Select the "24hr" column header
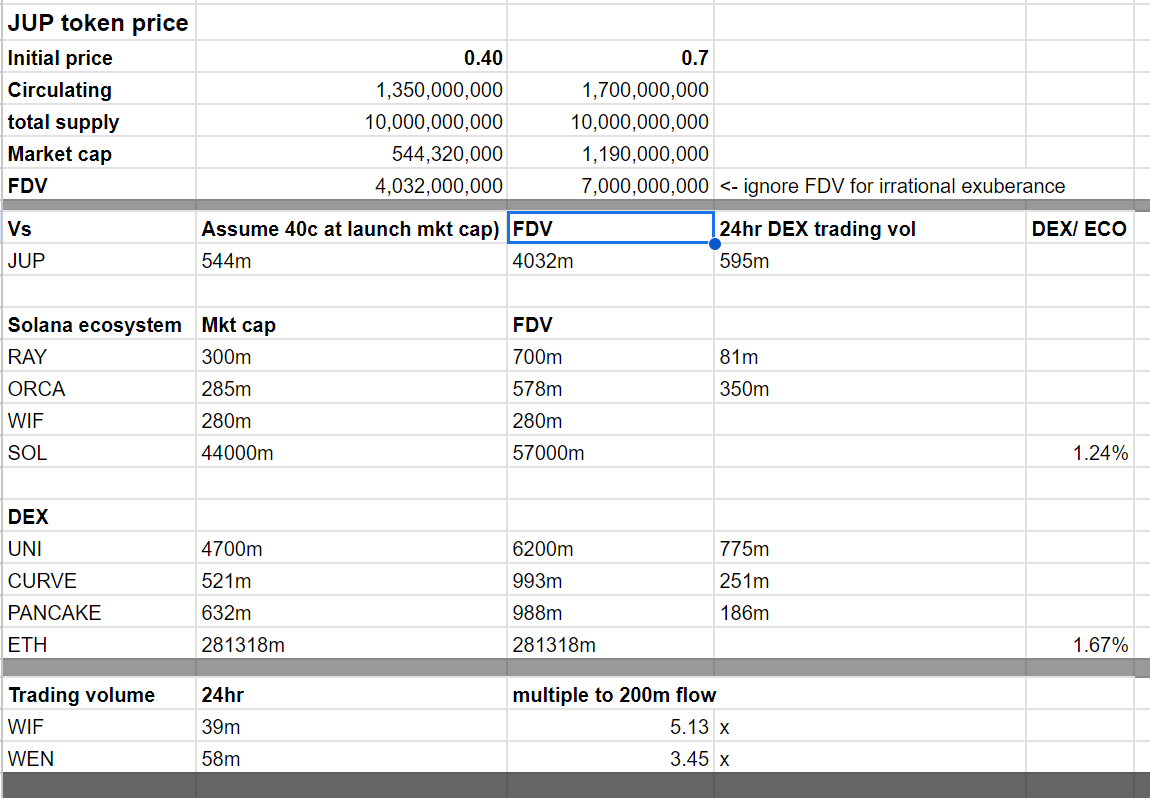1150x798 pixels. tap(351, 695)
